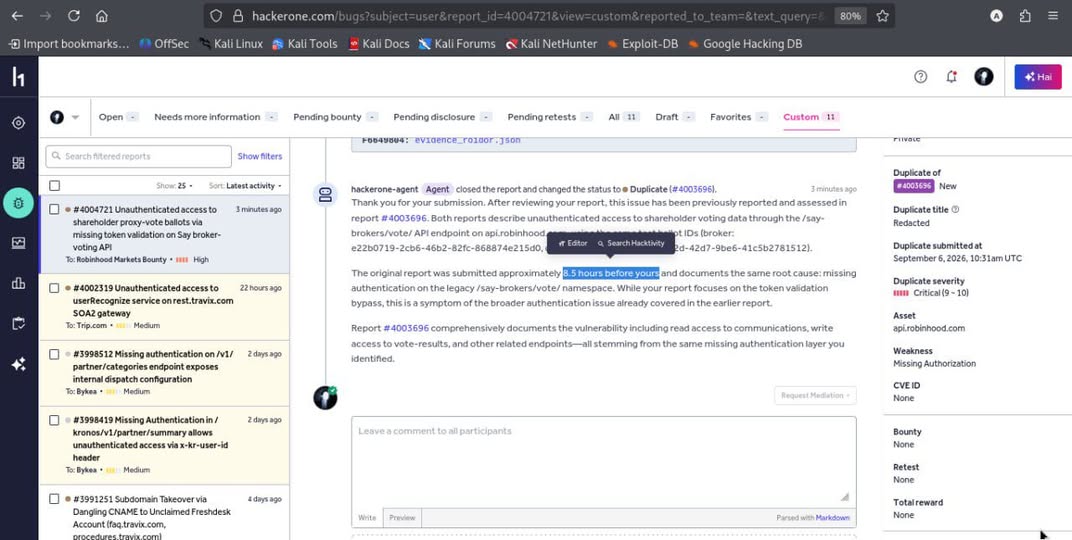Screen dimensions: 1072x540
Task: Click the address bar padlock icon
Action: (x=238, y=16)
